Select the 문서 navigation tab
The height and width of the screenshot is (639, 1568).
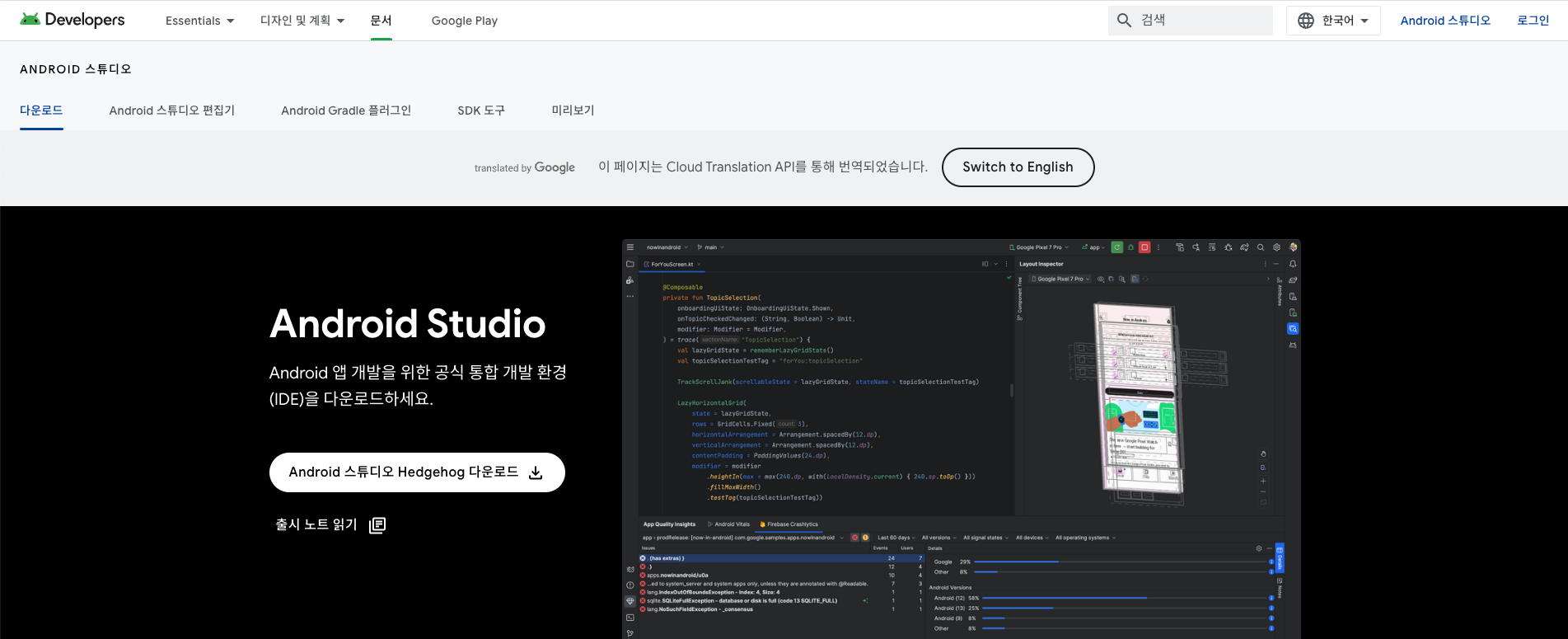click(x=381, y=21)
